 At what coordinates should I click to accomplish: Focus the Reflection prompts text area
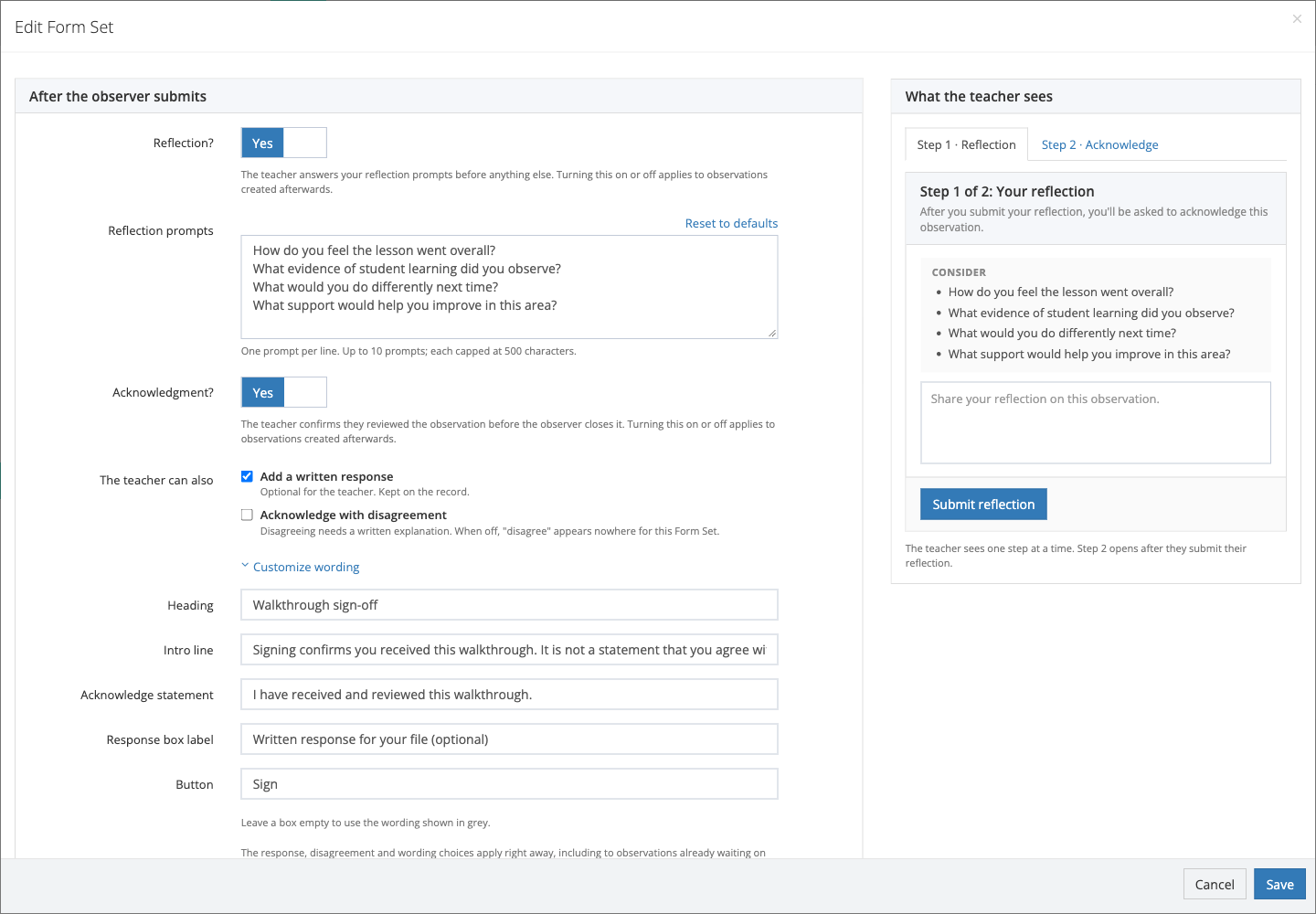(509, 287)
